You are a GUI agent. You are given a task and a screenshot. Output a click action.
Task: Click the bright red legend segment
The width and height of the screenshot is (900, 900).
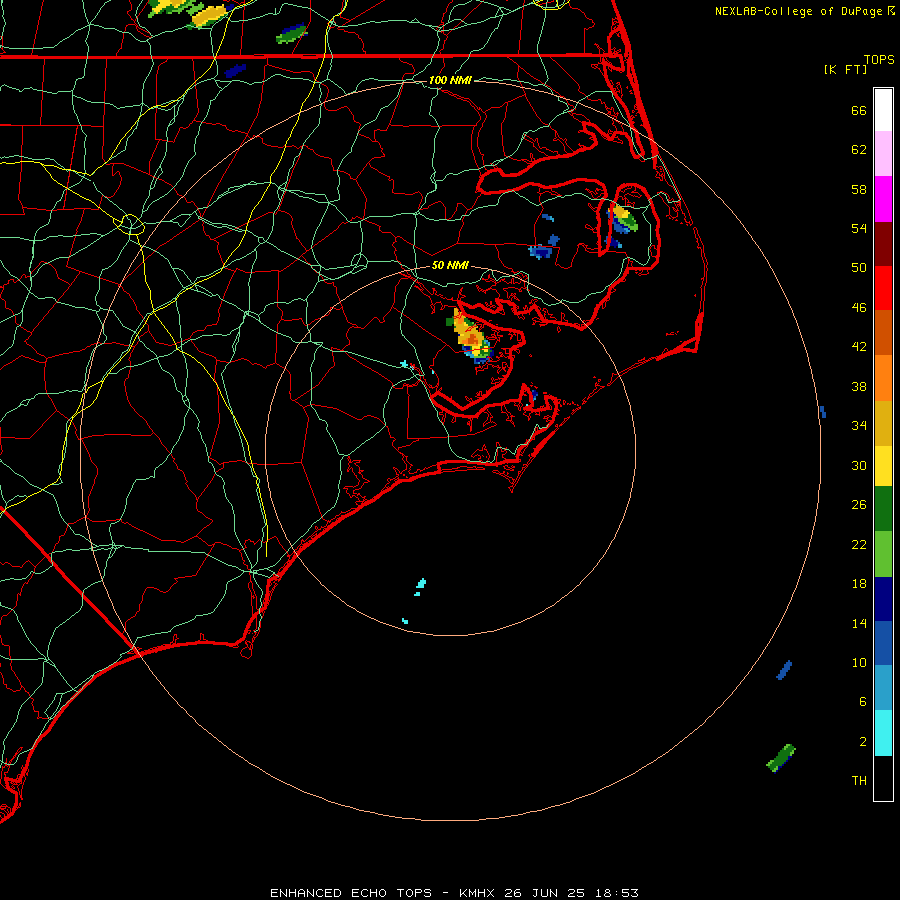tap(883, 288)
